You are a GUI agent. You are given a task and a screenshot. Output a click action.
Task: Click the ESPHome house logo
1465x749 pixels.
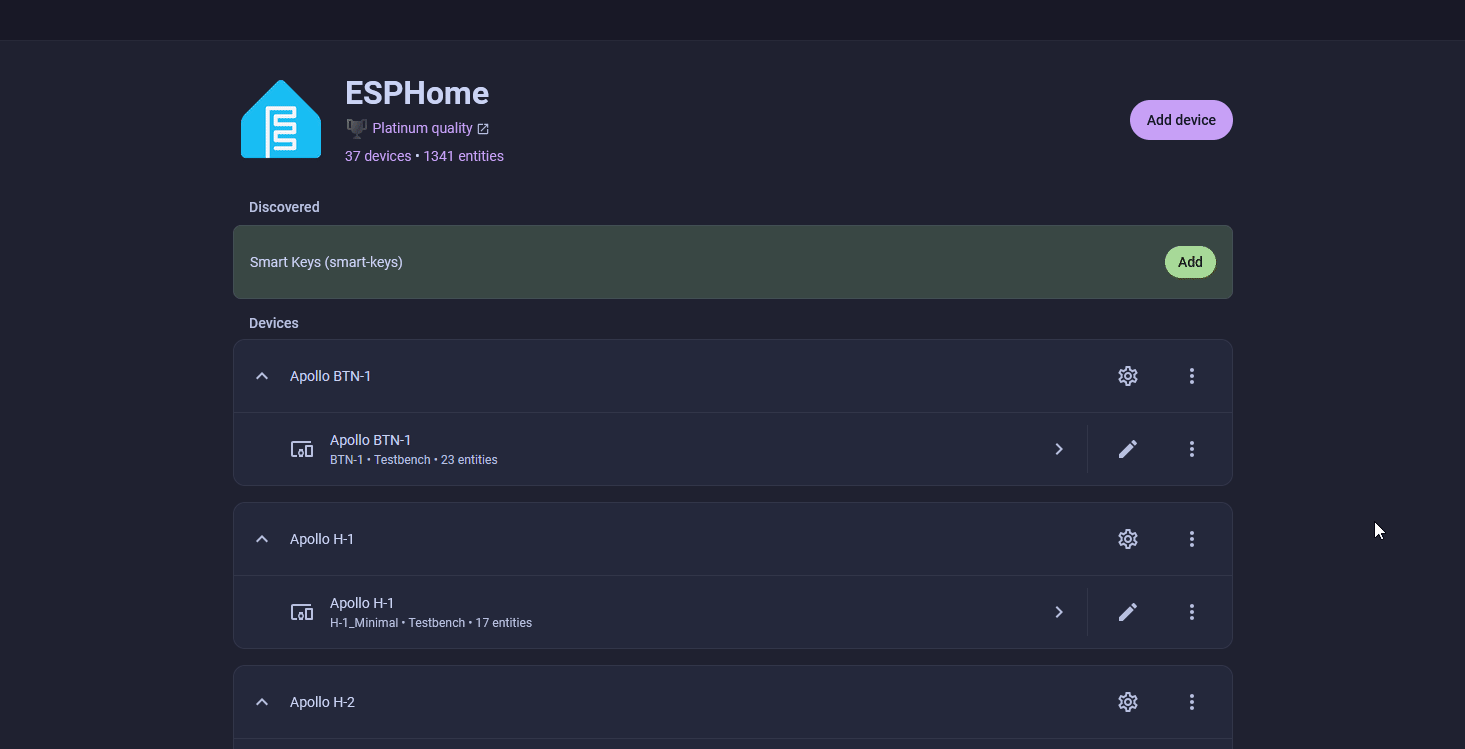tap(281, 120)
